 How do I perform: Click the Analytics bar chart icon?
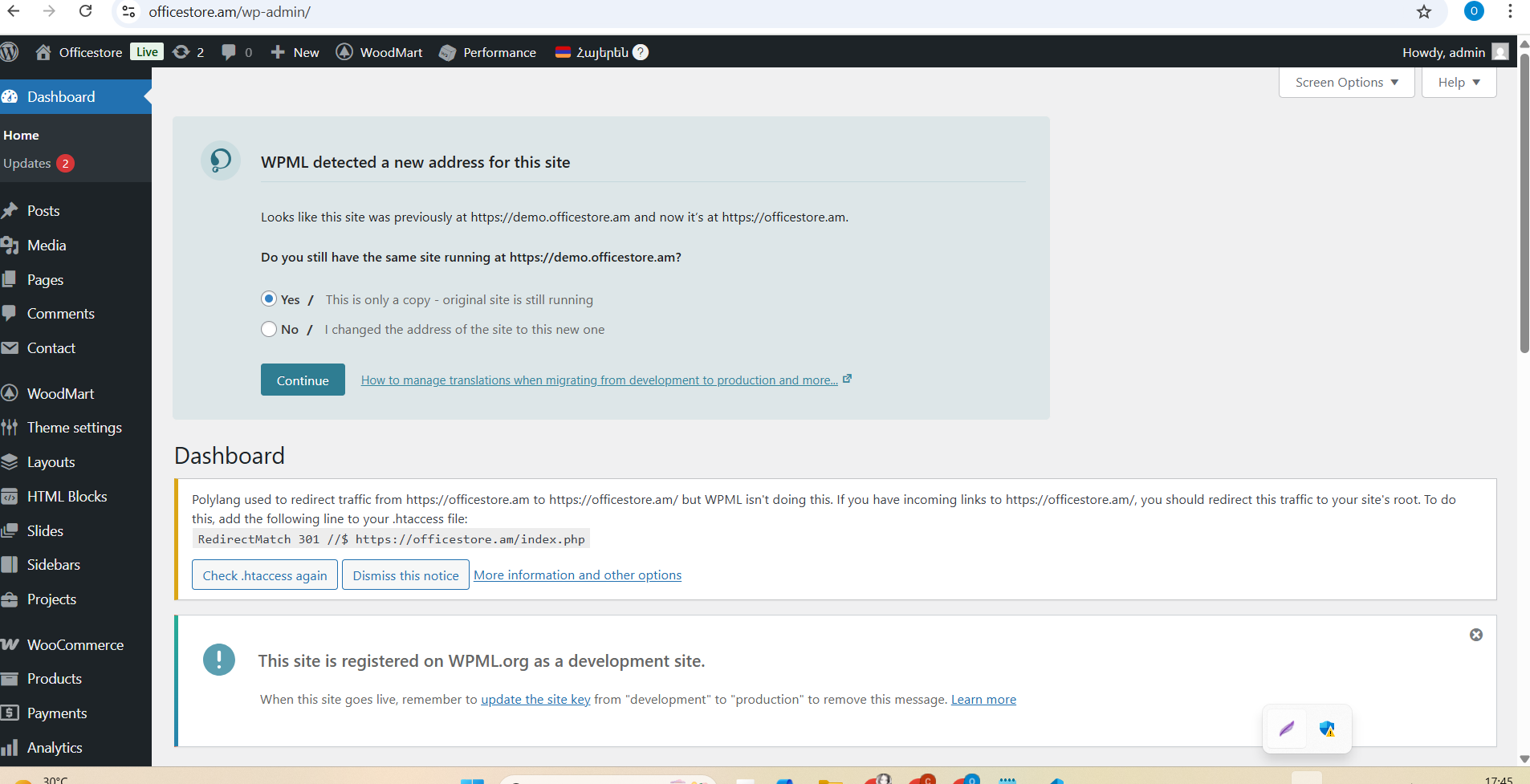10,747
